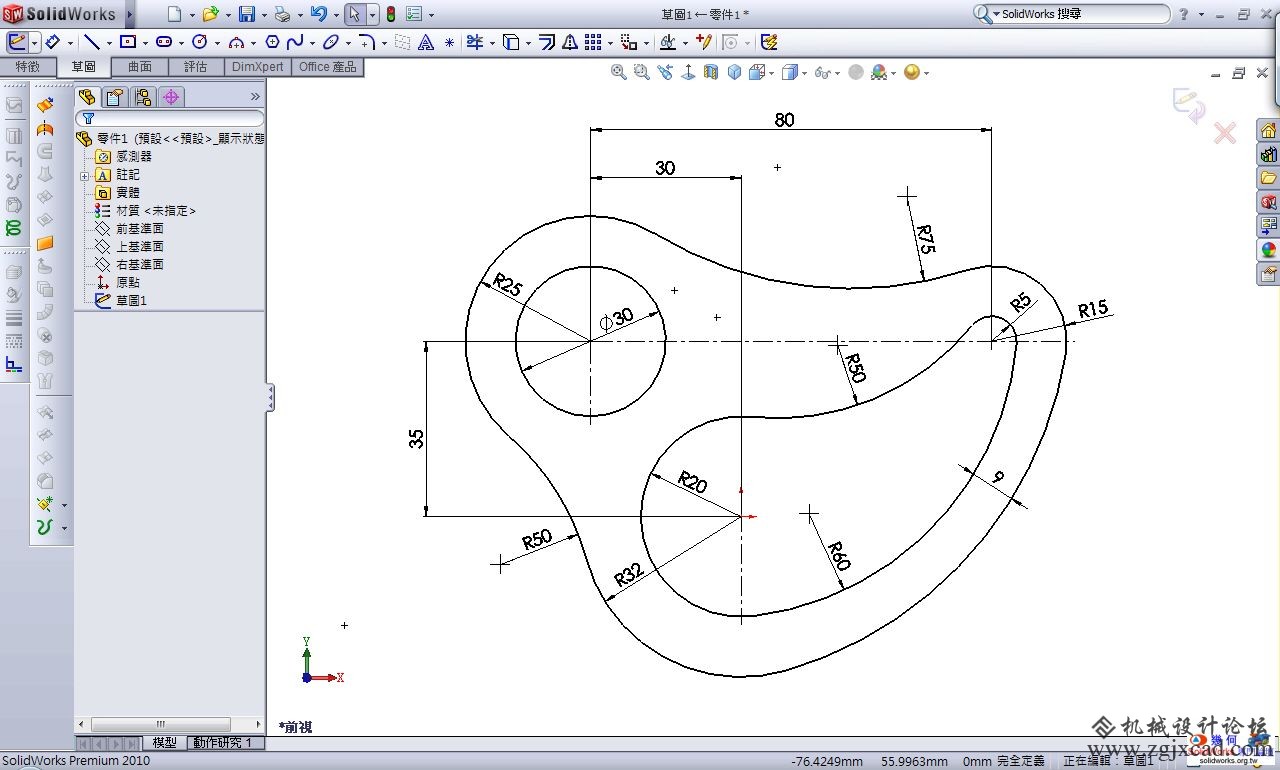The height and width of the screenshot is (770, 1280).
Task: Select the Spline sketch tool
Action: coord(294,42)
